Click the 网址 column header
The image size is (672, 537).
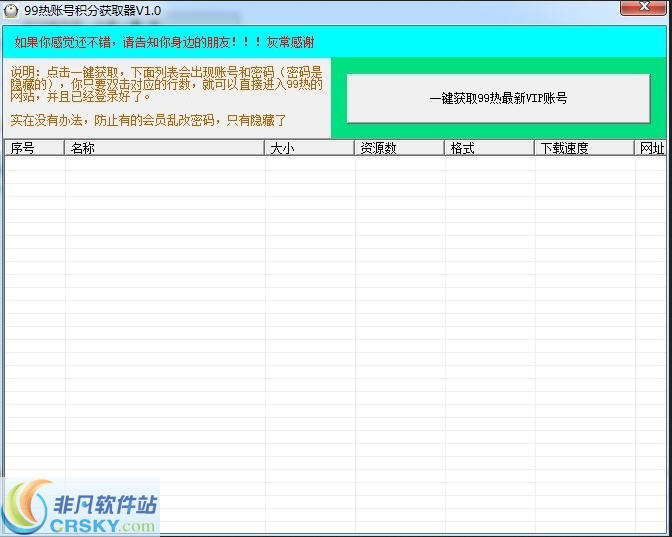click(651, 148)
